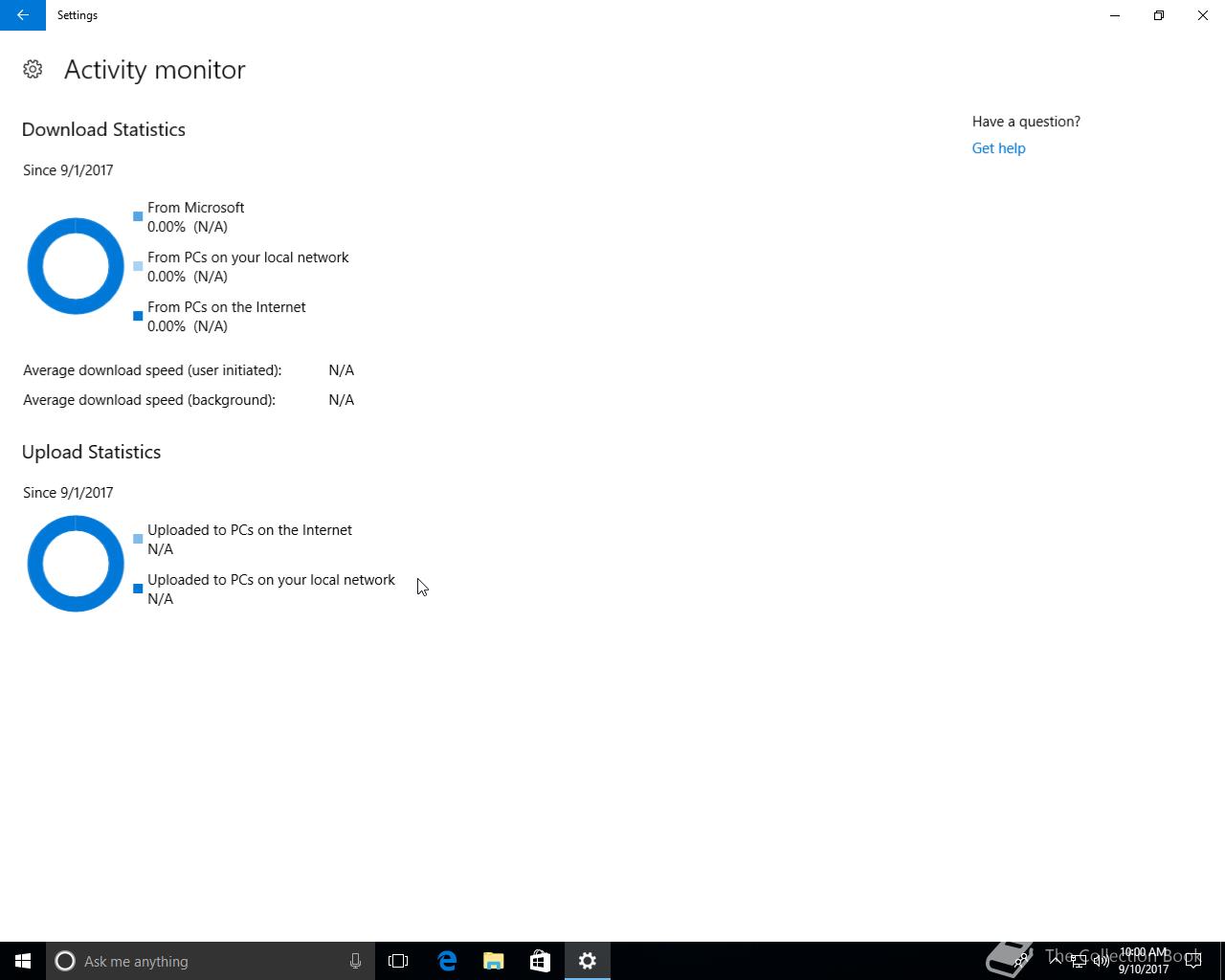This screenshot has width=1225, height=980.
Task: Close the Settings window
Action: [x=1203, y=15]
